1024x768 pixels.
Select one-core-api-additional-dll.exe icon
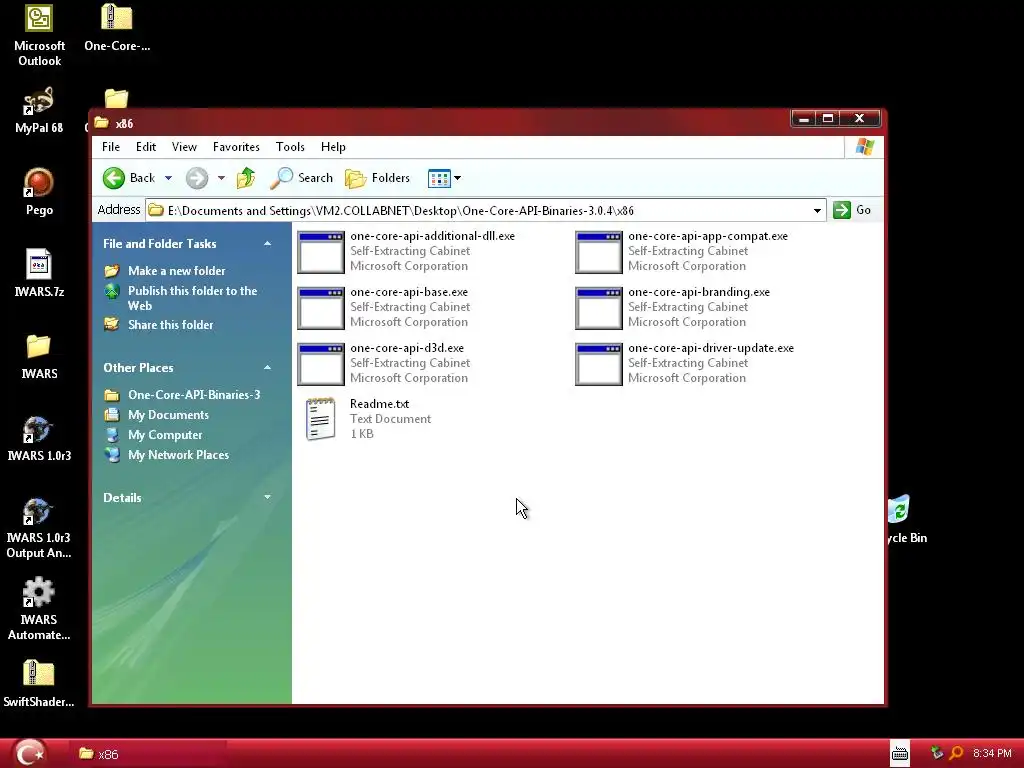coord(321,252)
